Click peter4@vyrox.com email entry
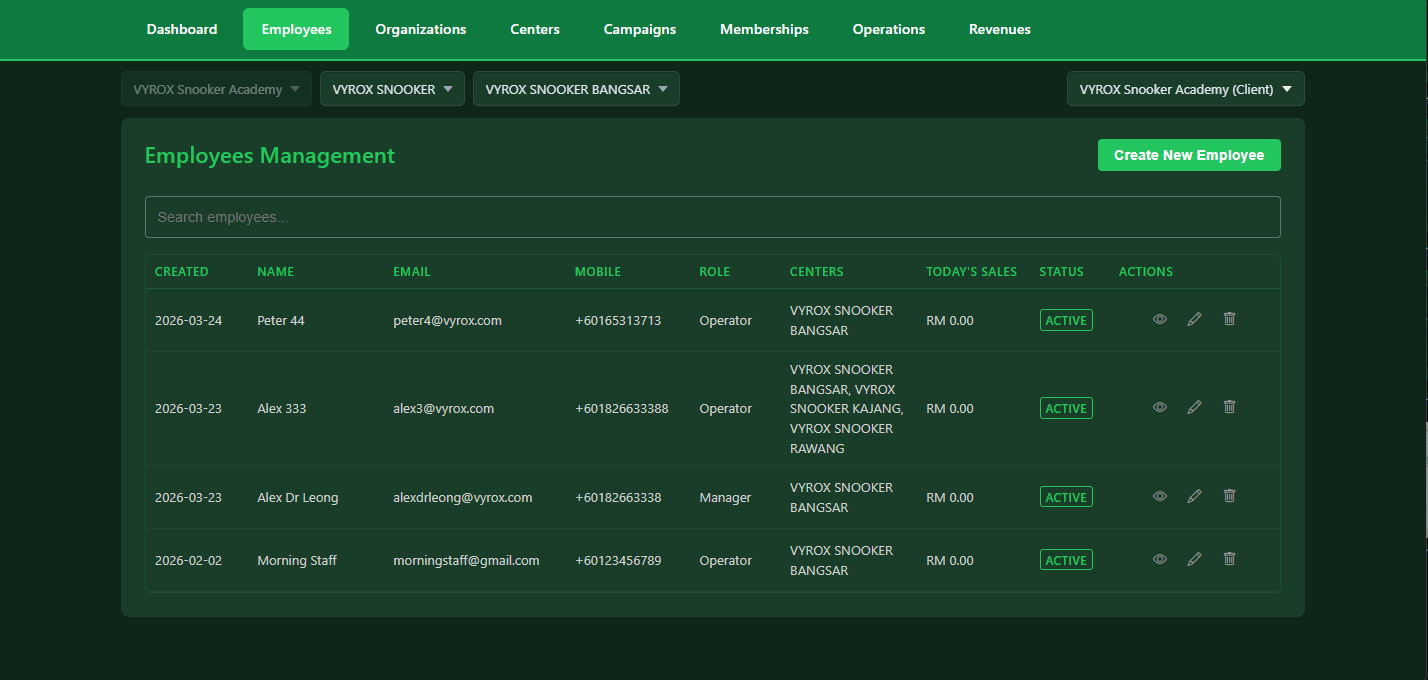 coord(447,320)
